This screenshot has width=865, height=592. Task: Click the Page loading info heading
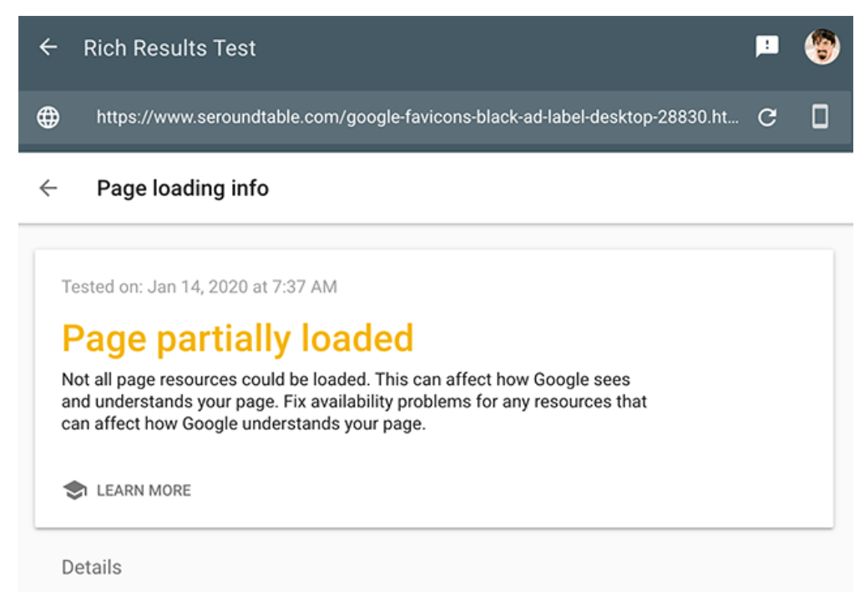point(182,188)
